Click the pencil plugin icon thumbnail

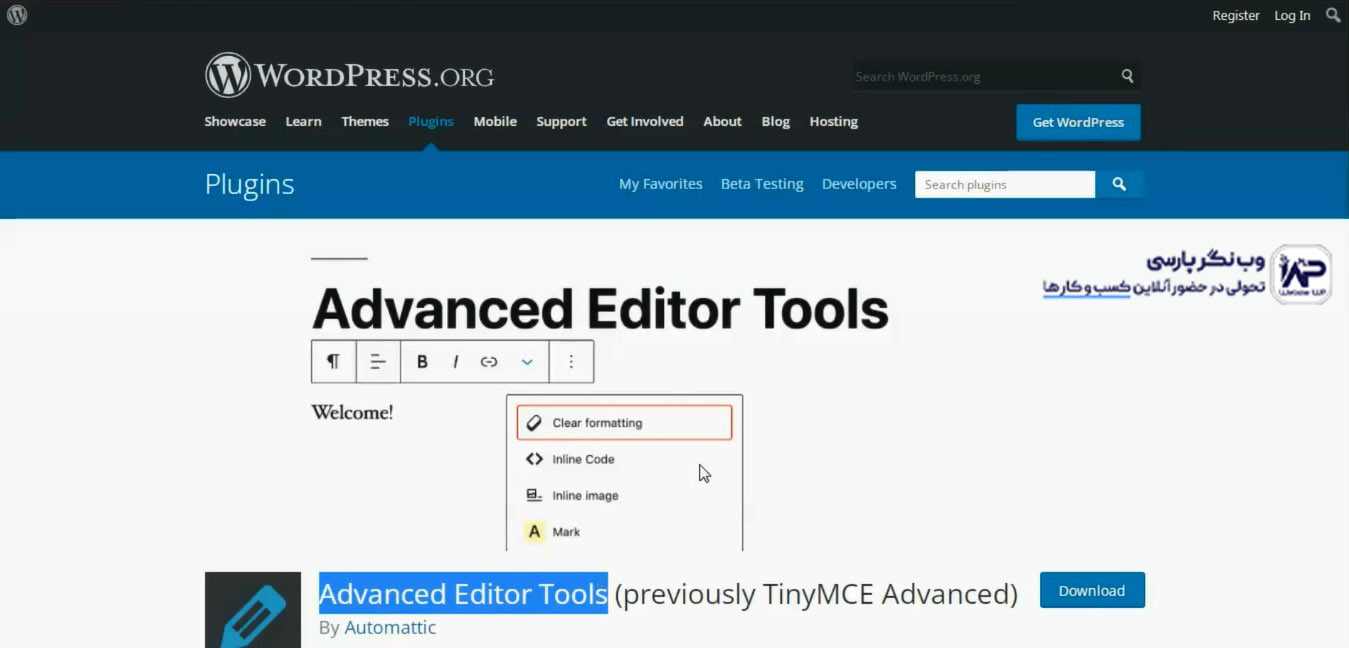(x=252, y=609)
